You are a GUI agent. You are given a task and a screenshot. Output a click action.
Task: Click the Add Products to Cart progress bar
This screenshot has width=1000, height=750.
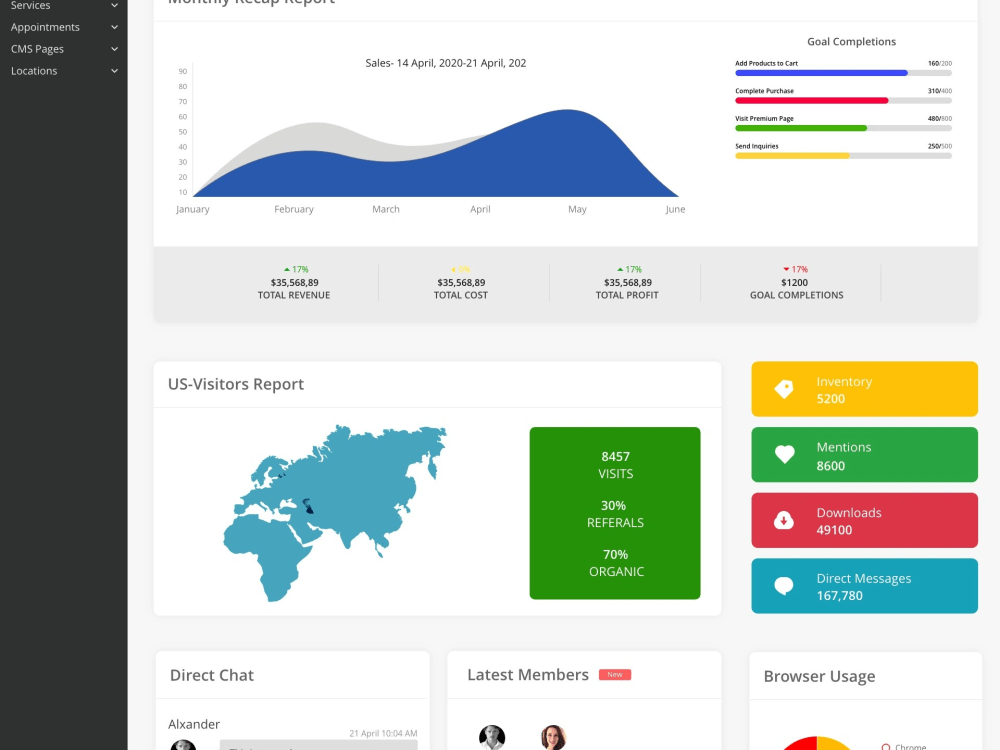tap(843, 73)
